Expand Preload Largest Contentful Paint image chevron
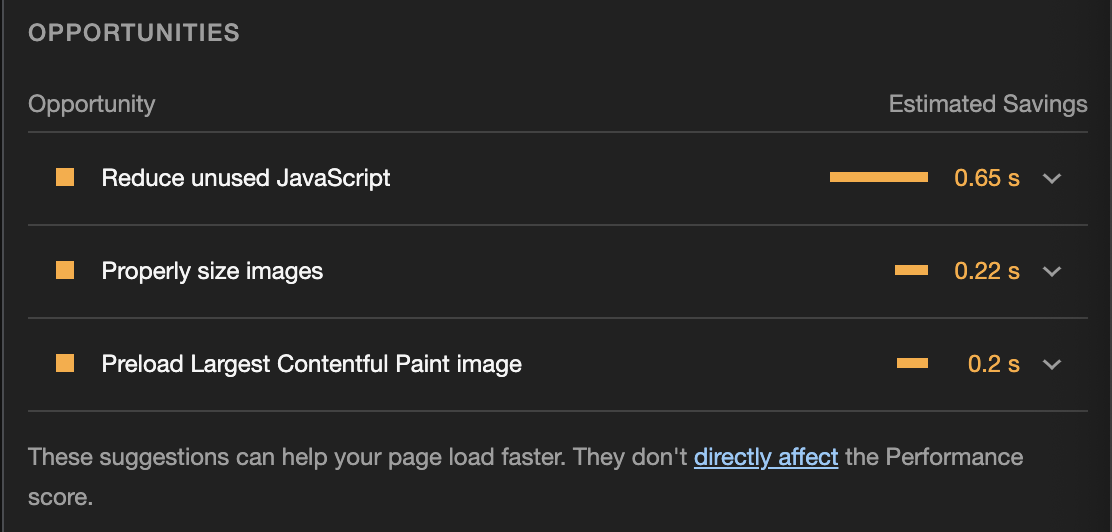The width and height of the screenshot is (1112, 532). coord(1051,365)
